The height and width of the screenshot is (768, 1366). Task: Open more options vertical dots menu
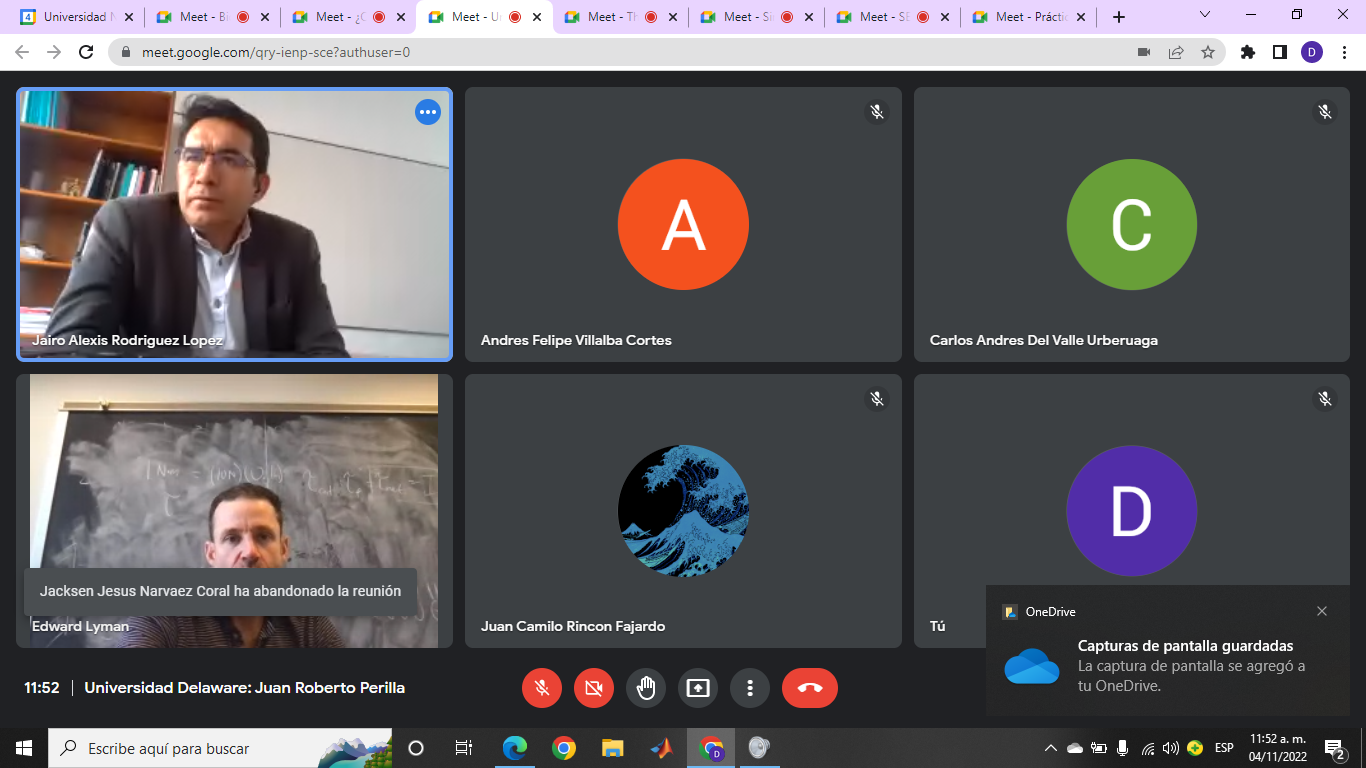pyautogui.click(x=750, y=688)
